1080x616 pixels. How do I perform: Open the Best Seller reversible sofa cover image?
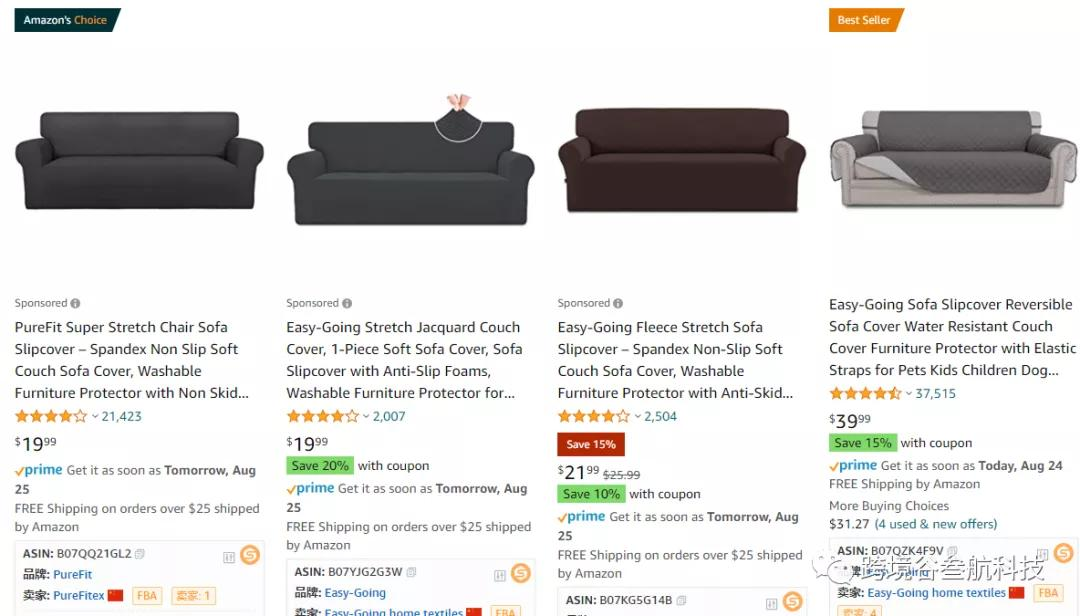[x=953, y=160]
